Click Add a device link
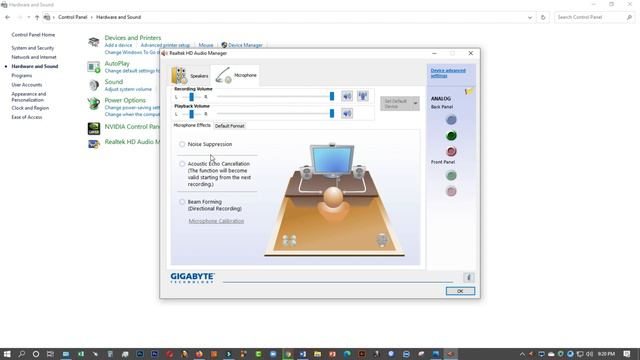640x360 pixels. pos(118,45)
